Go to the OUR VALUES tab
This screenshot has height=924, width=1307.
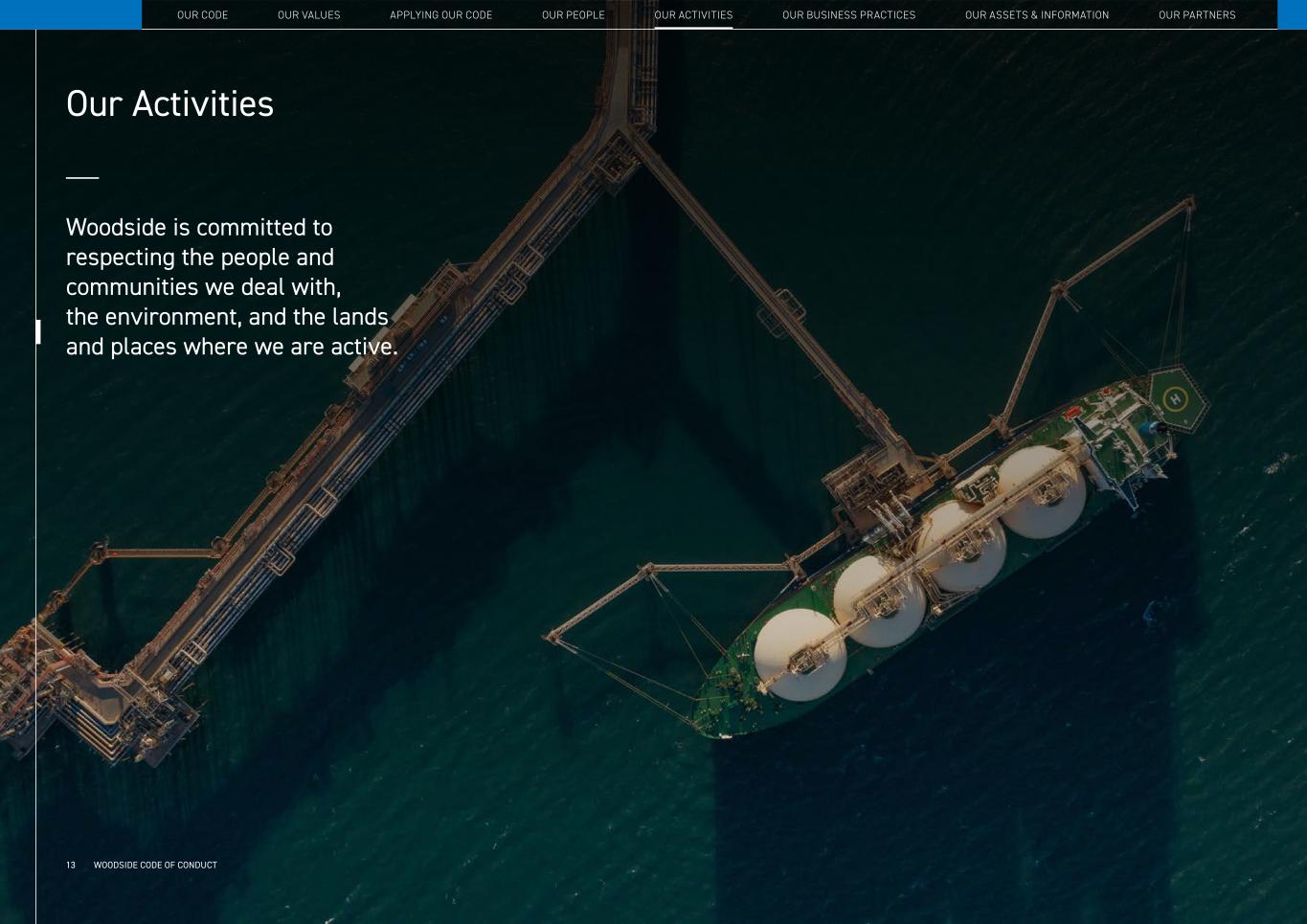tap(308, 15)
